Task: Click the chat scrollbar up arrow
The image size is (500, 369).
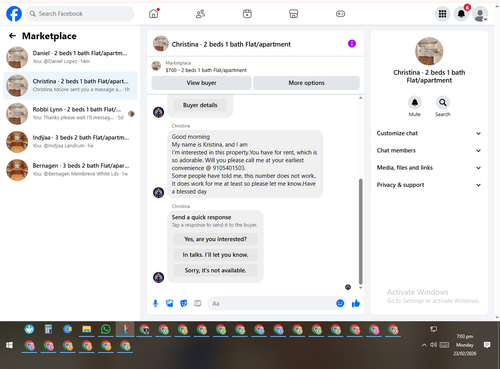Action: (x=360, y=98)
